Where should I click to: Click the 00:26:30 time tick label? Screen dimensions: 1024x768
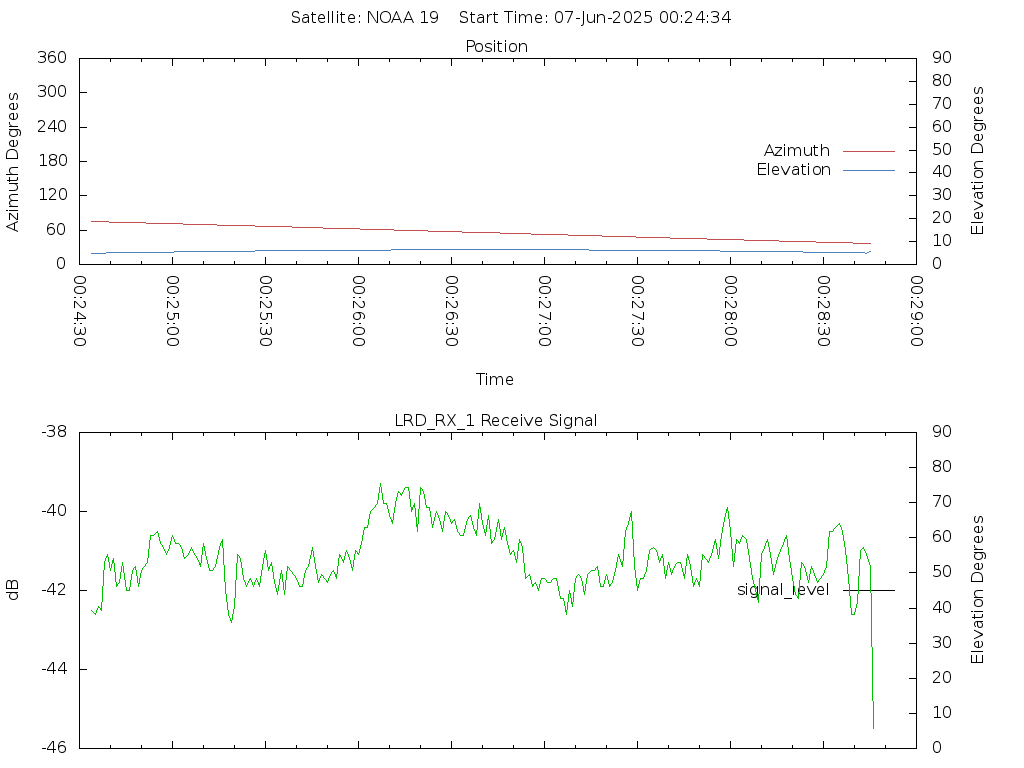point(451,311)
